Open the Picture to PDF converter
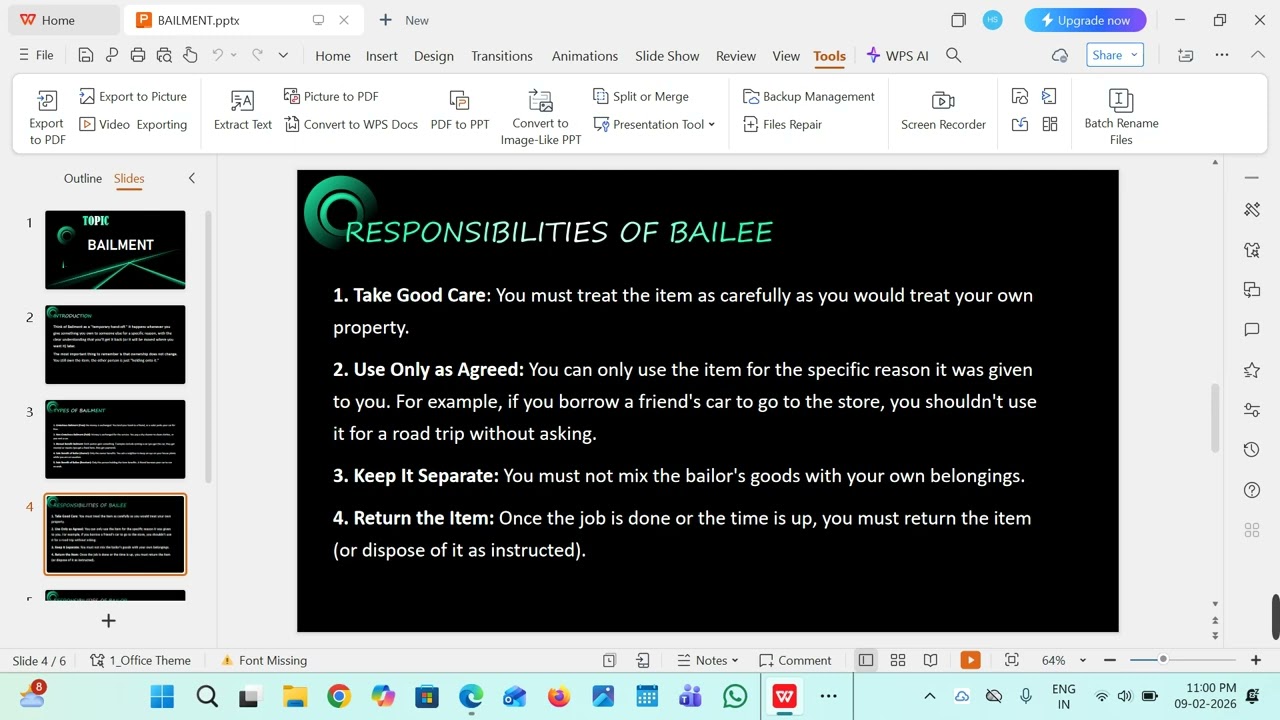 click(x=331, y=96)
